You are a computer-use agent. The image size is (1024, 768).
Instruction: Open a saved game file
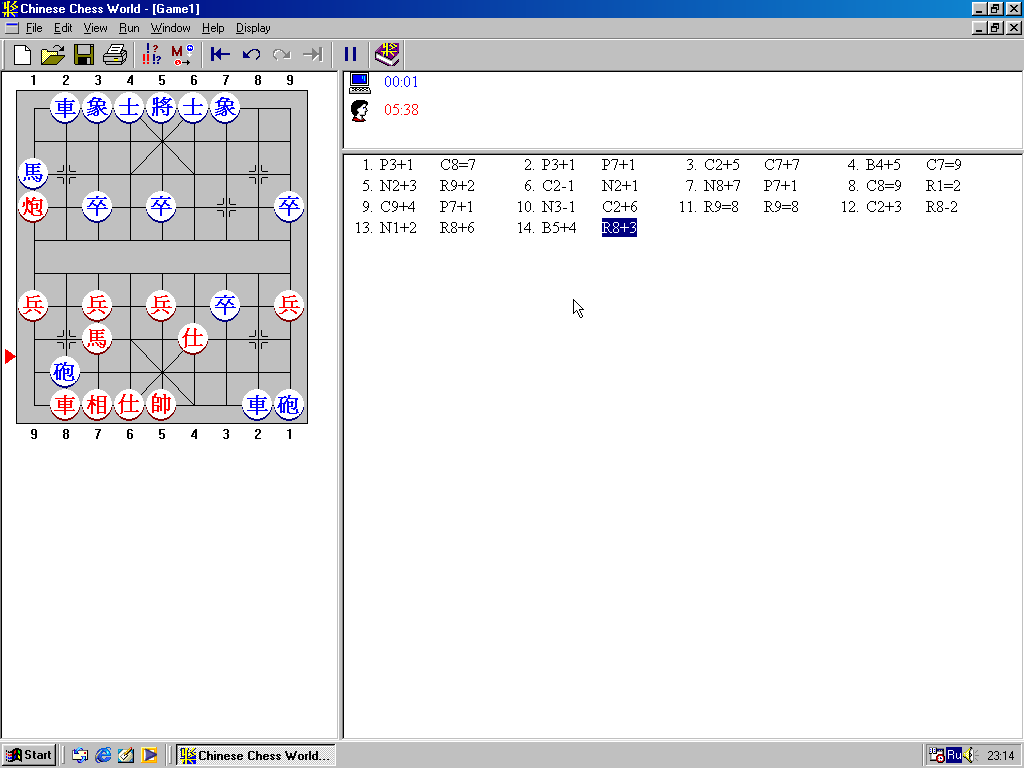53,55
